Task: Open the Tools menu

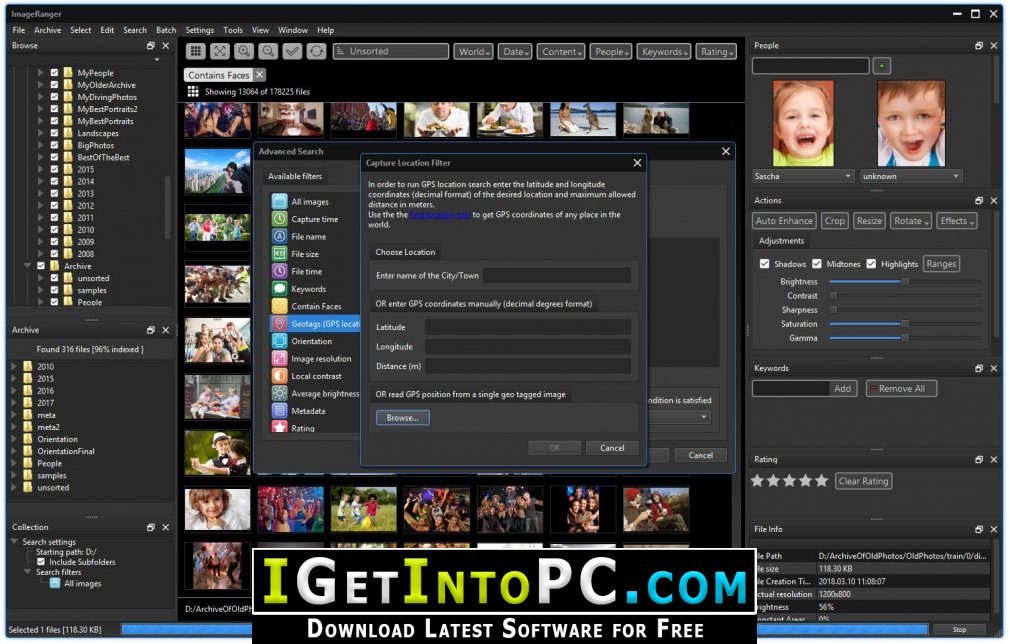Action: (233, 30)
